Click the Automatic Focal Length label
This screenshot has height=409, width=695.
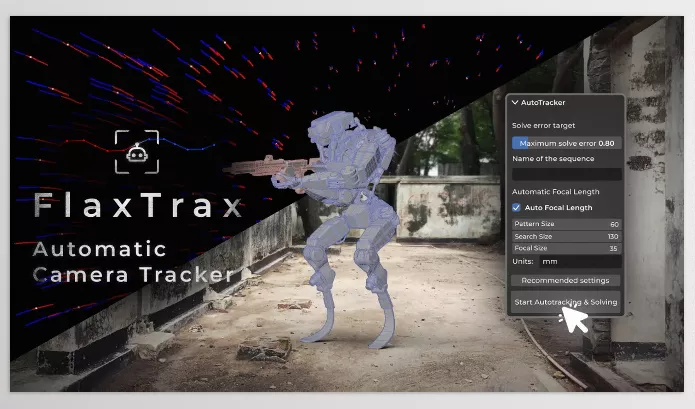point(555,192)
